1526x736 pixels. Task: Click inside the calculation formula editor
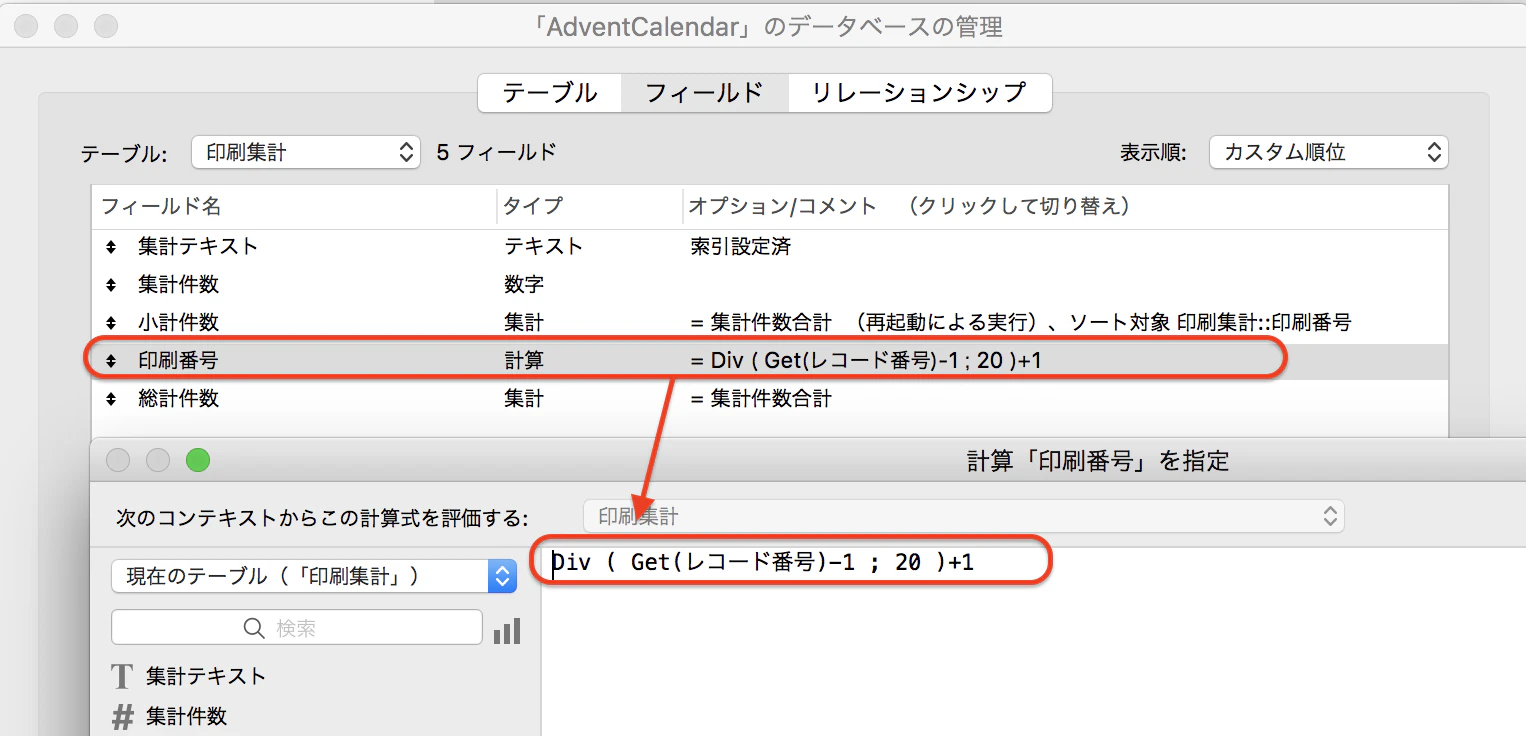[x=1033, y=640]
